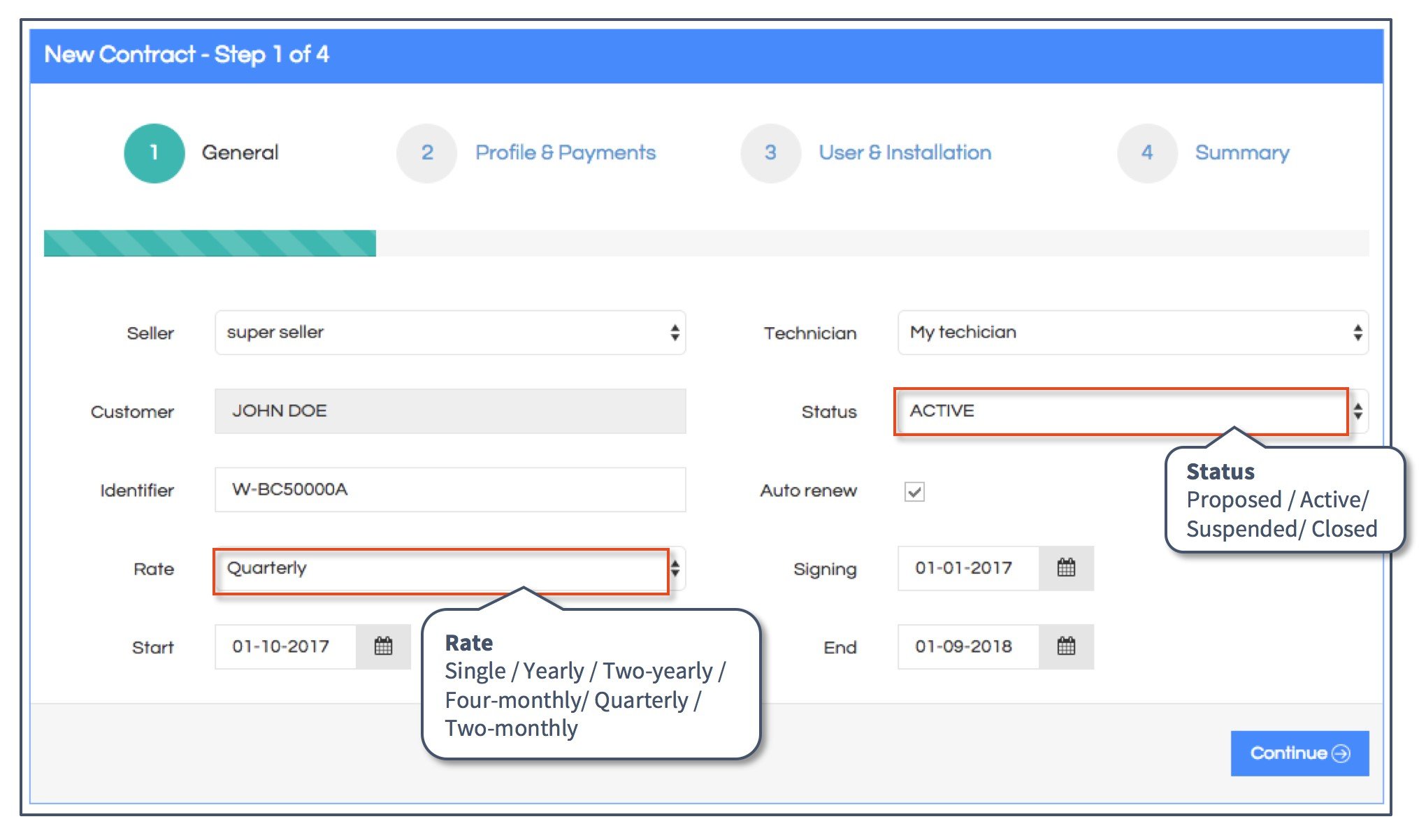Click the End date field 01-09-2018
Screen dimensions: 1419x840
[x=969, y=646]
